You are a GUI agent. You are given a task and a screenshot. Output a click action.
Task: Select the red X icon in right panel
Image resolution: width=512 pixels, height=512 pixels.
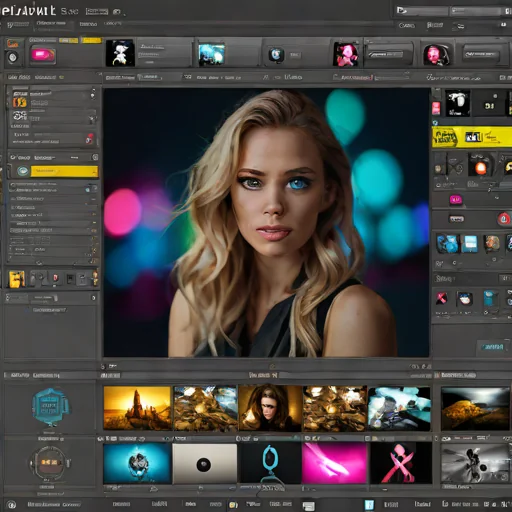(442, 298)
